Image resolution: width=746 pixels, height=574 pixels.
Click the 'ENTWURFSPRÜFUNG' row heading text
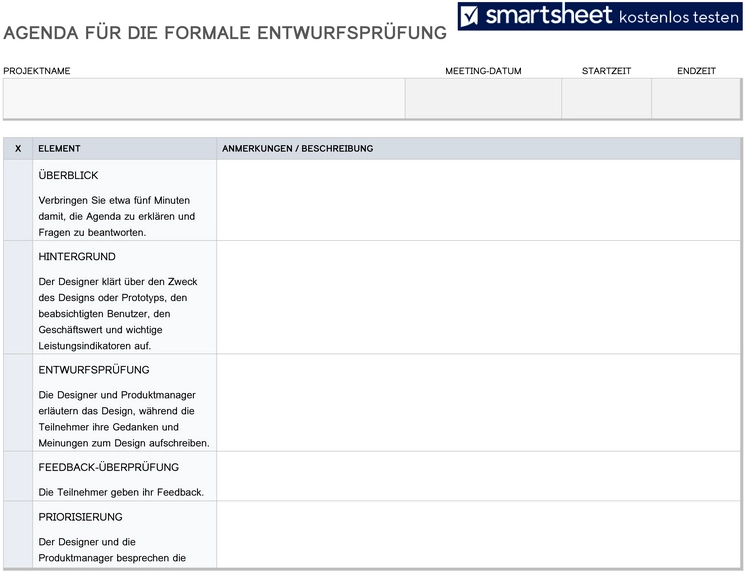[94, 369]
